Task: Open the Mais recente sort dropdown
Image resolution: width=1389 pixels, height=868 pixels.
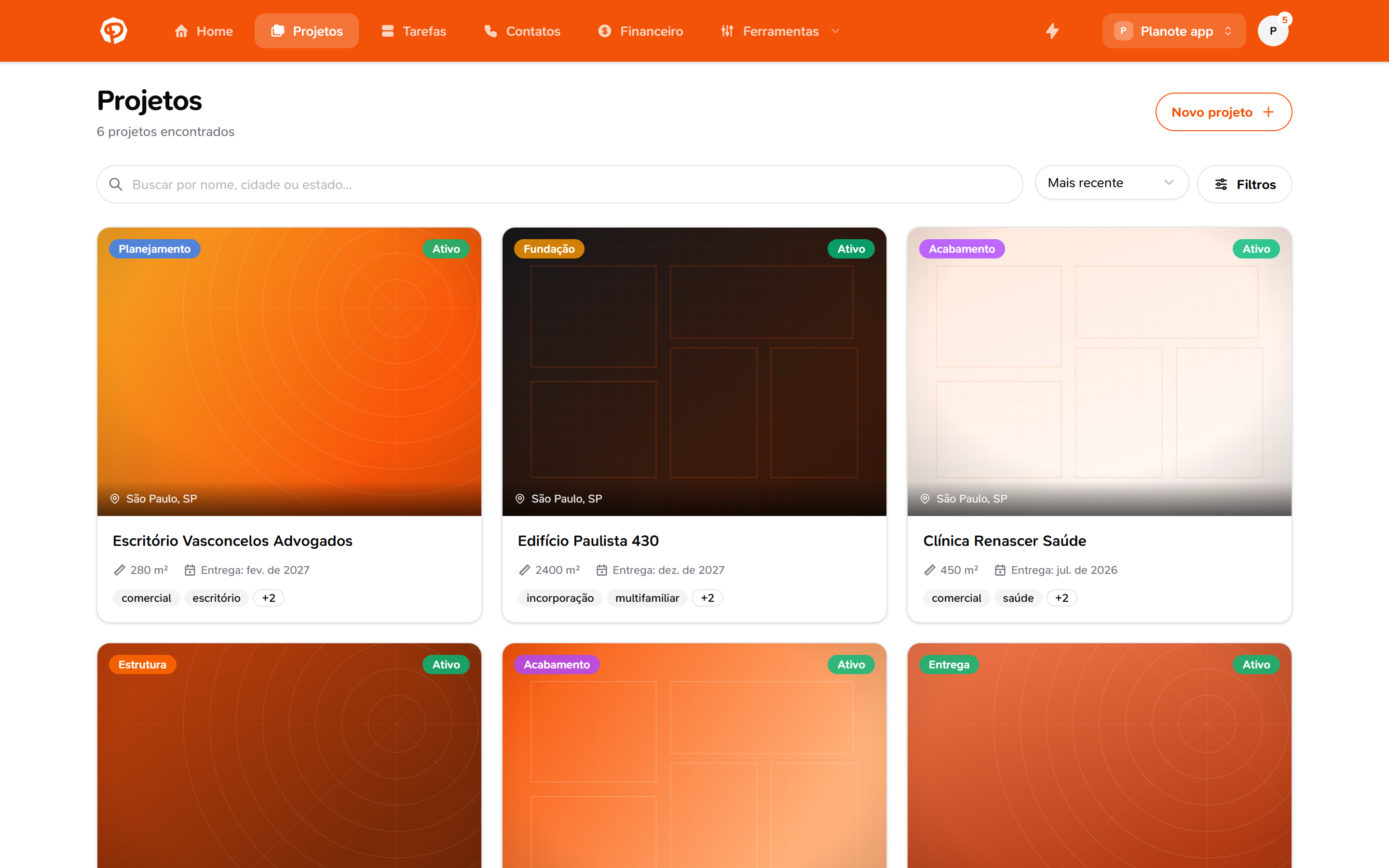Action: (1111, 183)
